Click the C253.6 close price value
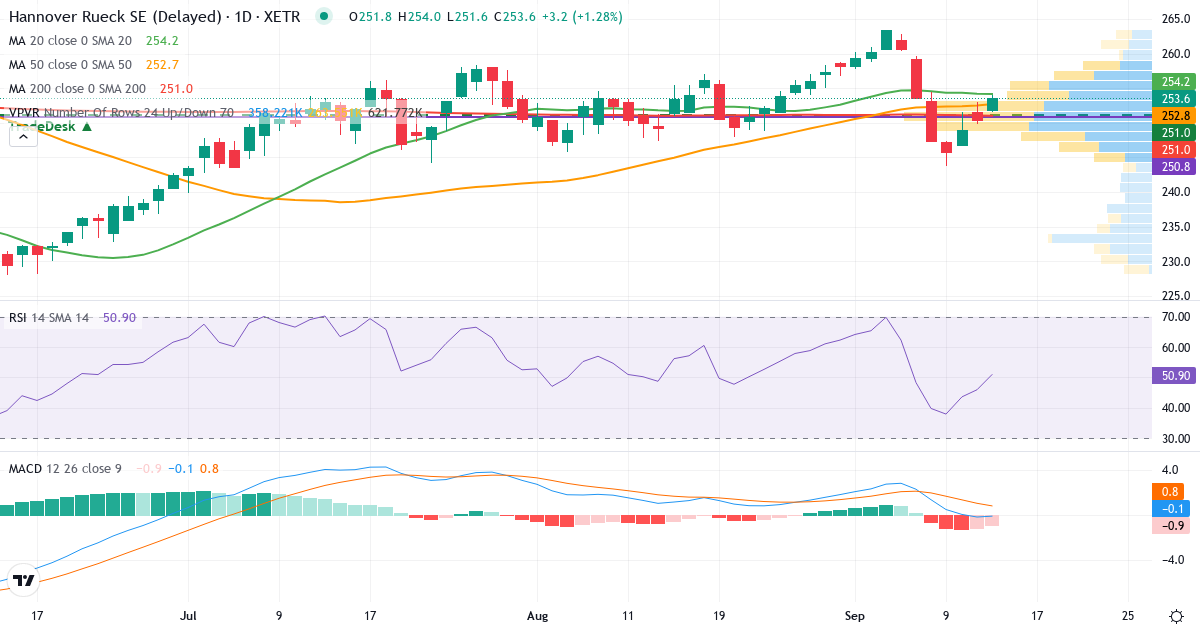Viewport: 1200px width, 630px height. click(x=513, y=17)
